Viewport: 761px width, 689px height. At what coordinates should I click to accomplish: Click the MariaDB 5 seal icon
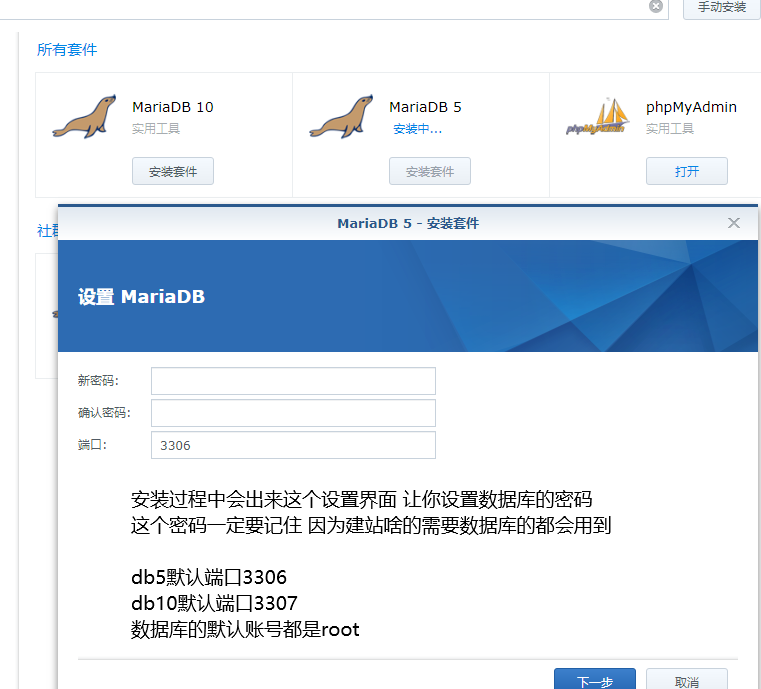pyautogui.click(x=341, y=116)
